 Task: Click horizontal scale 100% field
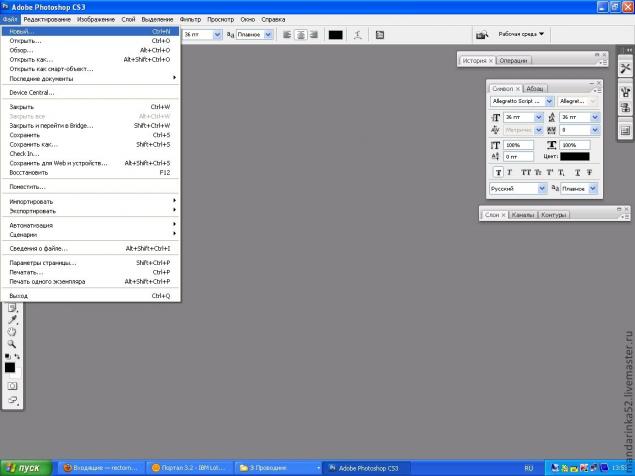[x=575, y=145]
